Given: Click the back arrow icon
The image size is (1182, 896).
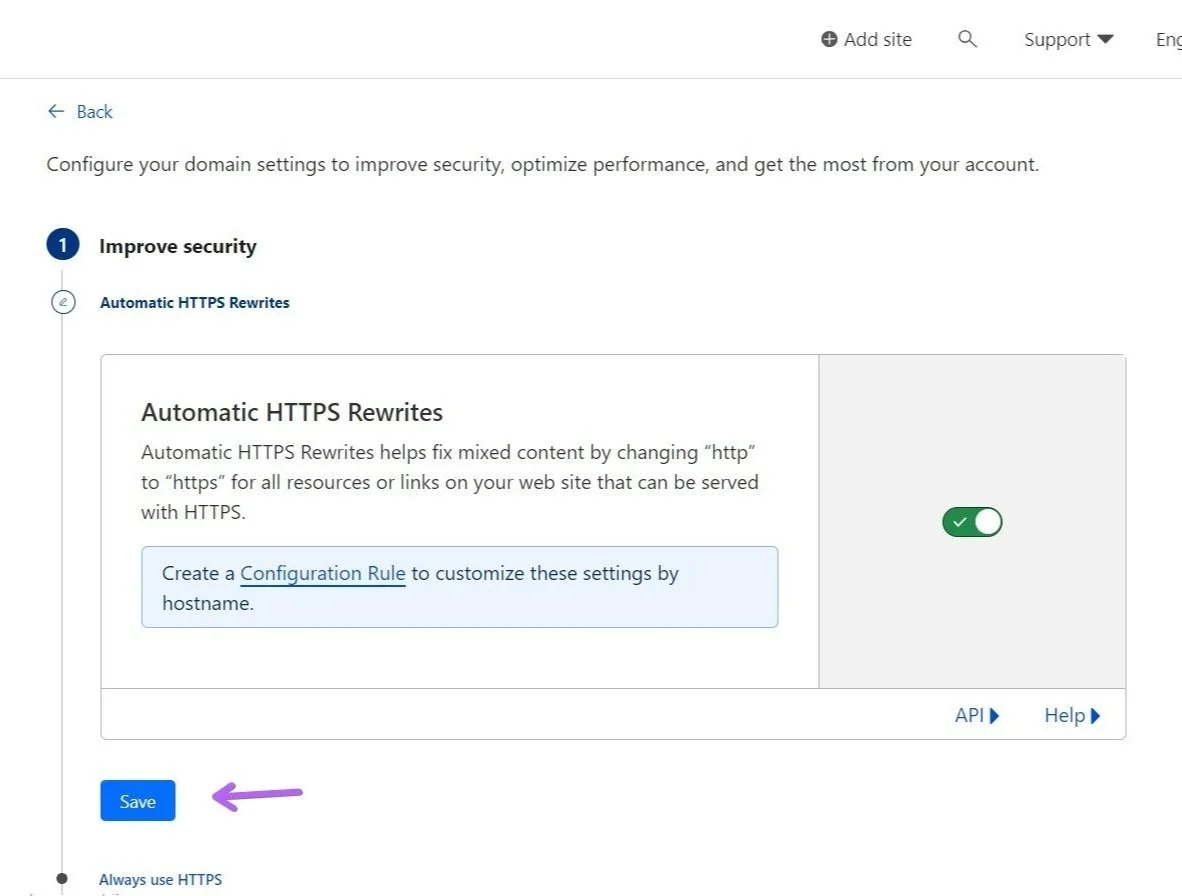Looking at the screenshot, I should [x=57, y=111].
